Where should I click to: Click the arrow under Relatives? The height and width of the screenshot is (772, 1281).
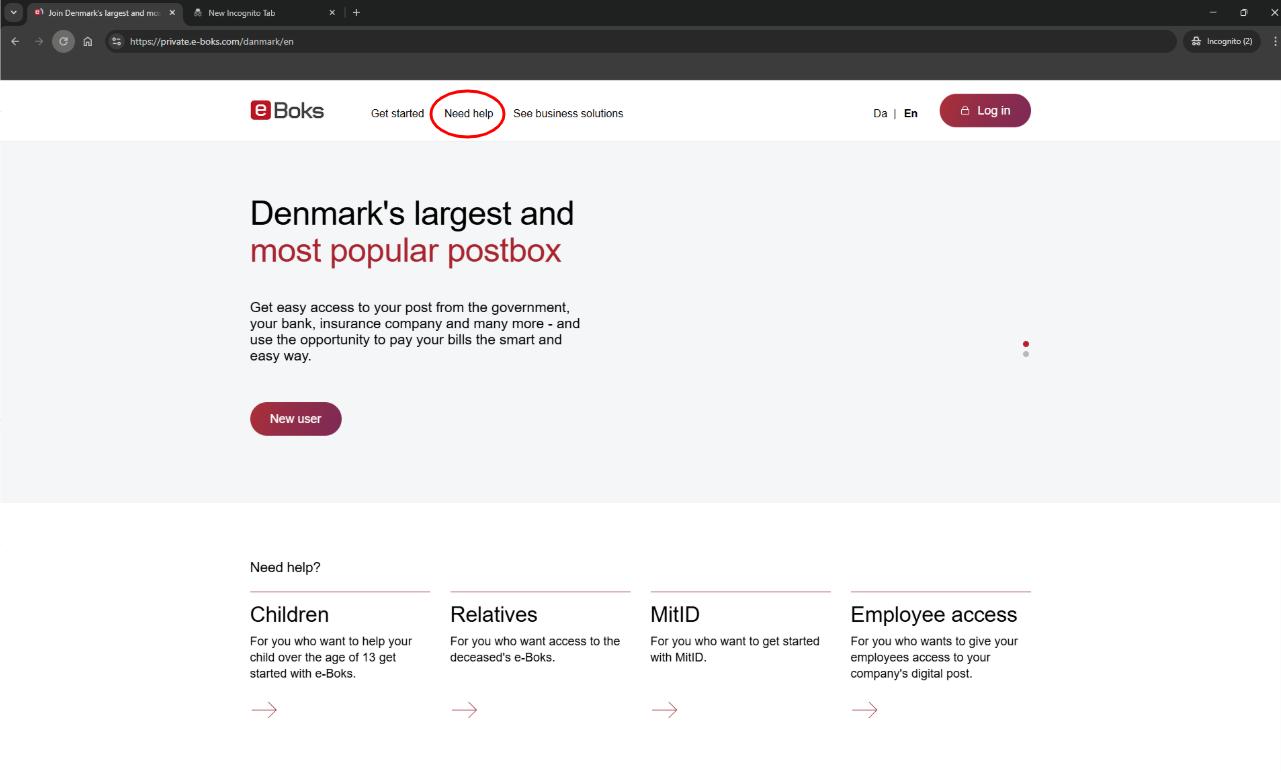click(x=464, y=710)
